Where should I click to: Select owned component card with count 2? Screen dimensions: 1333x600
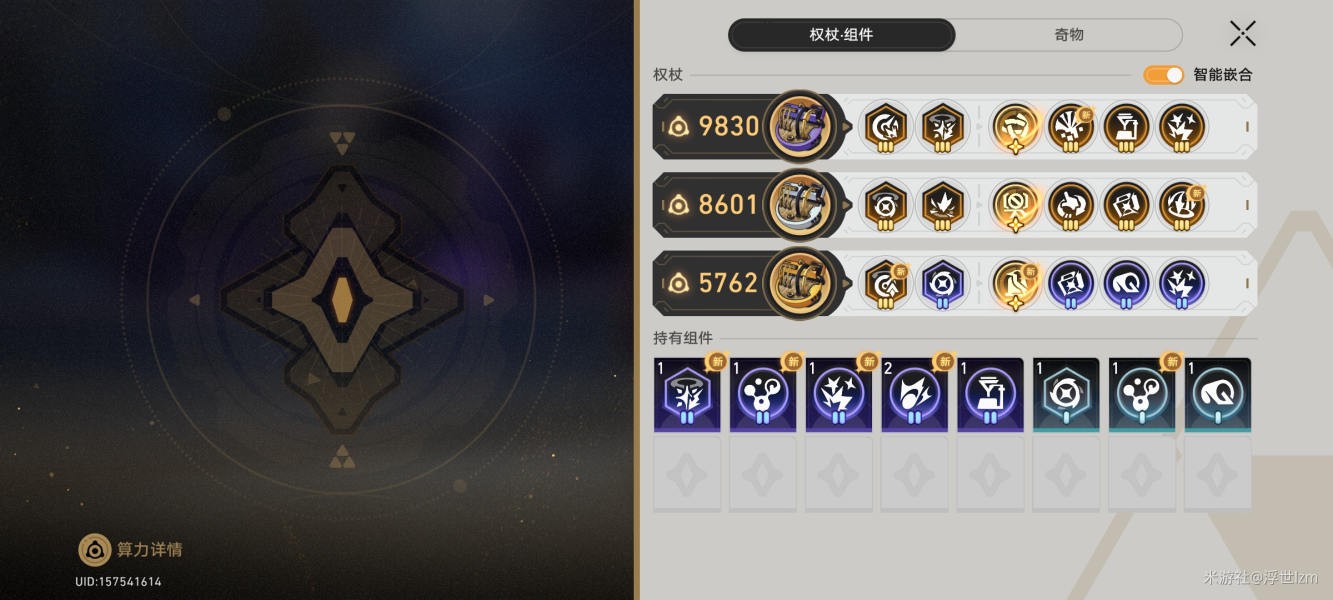pos(915,395)
